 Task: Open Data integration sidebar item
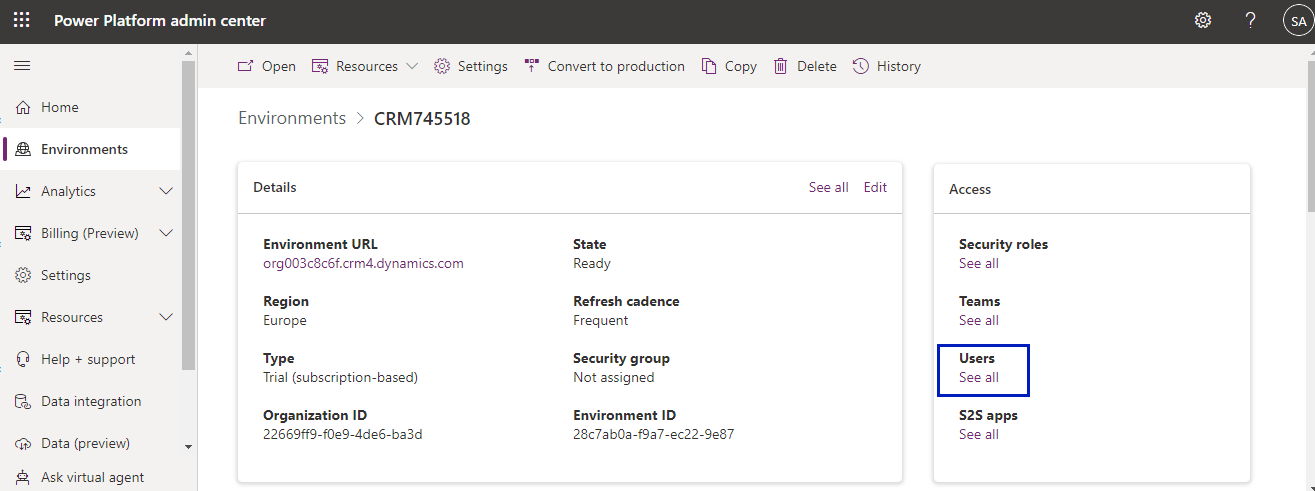[91, 401]
